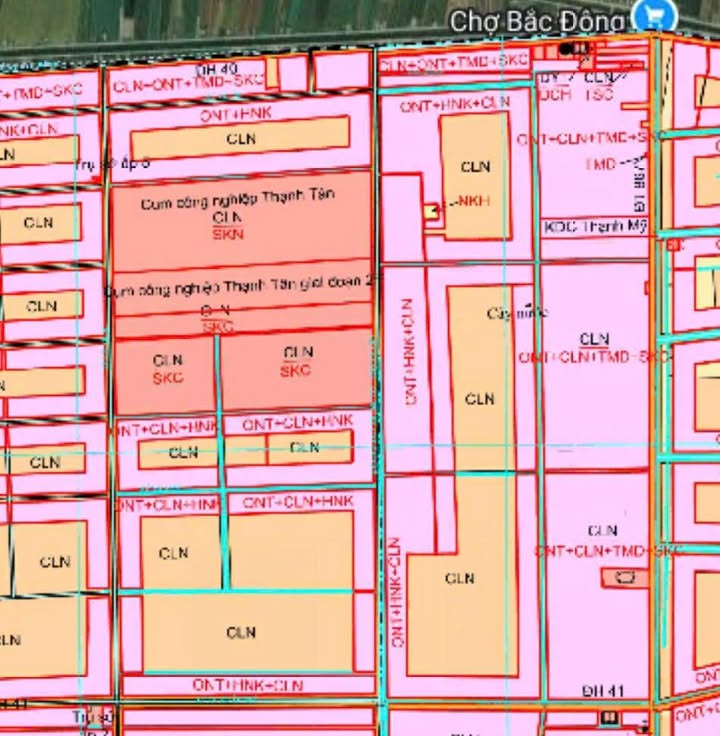This screenshot has height=736, width=720.
Task: Click the CLN parcel directly under the ONT+HNK label
Action: point(240,138)
